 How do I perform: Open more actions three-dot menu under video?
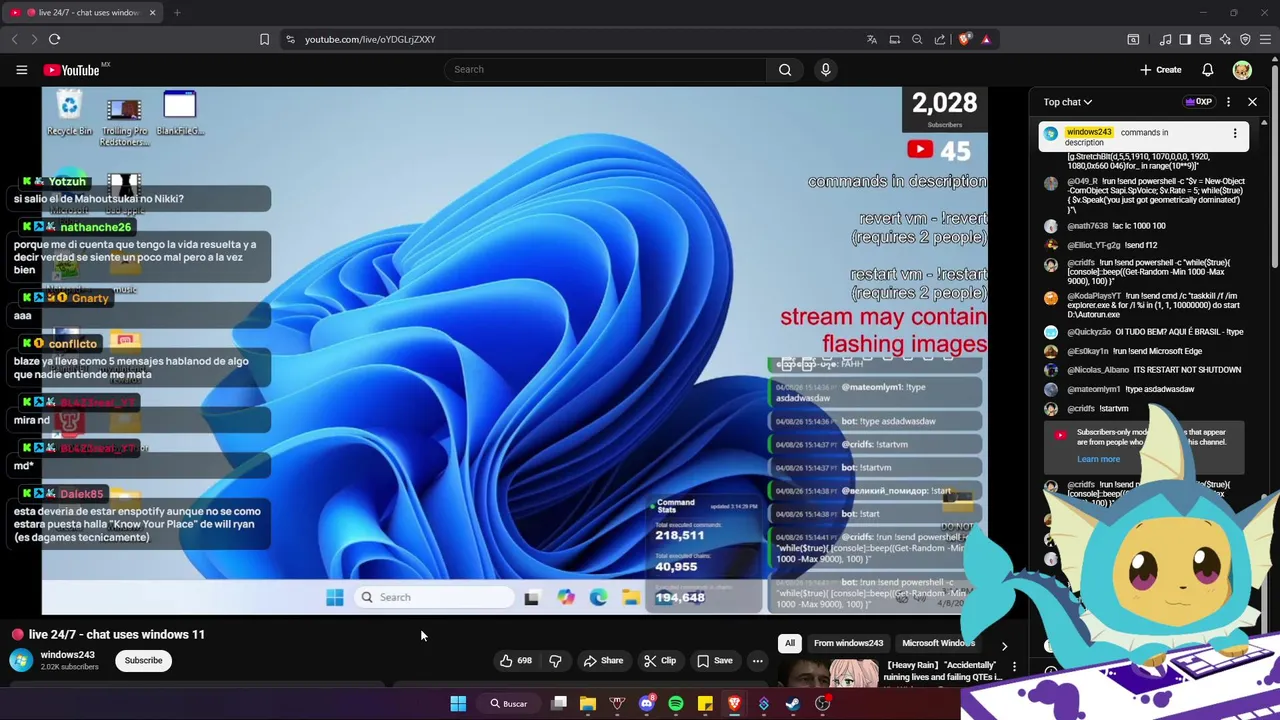tap(757, 660)
